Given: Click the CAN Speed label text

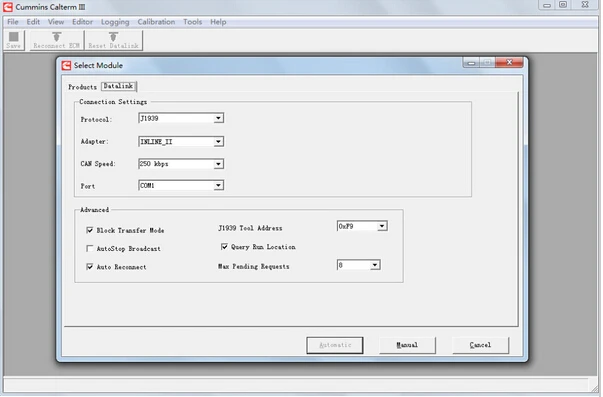Looking at the screenshot, I should pyautogui.click(x=98, y=164).
